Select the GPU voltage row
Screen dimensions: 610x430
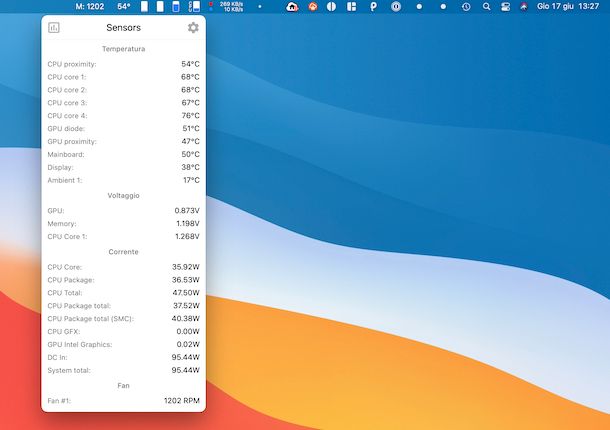(x=123, y=211)
